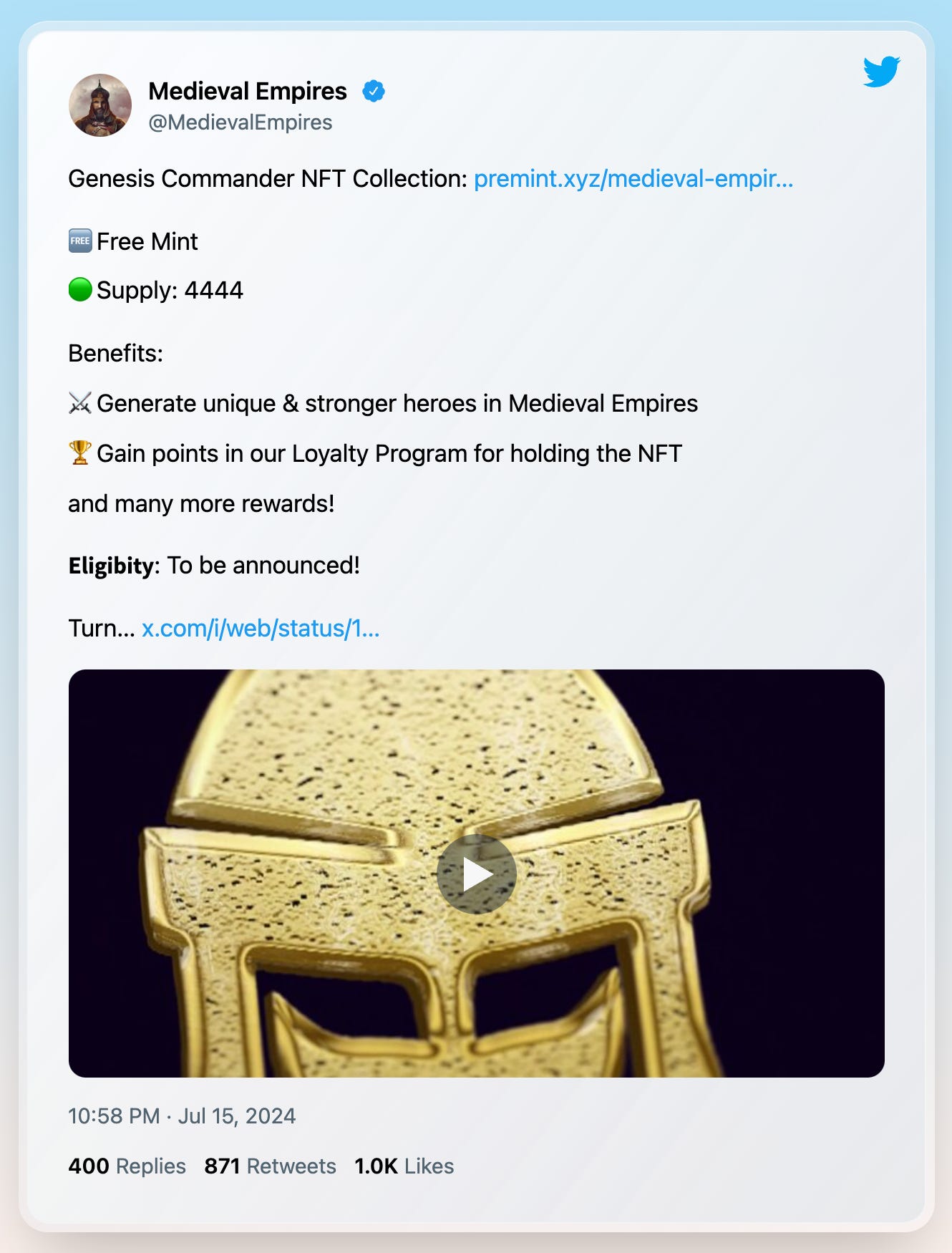This screenshot has height=1253, width=952.
Task: Click the FREE emoji icon
Action: [x=80, y=241]
